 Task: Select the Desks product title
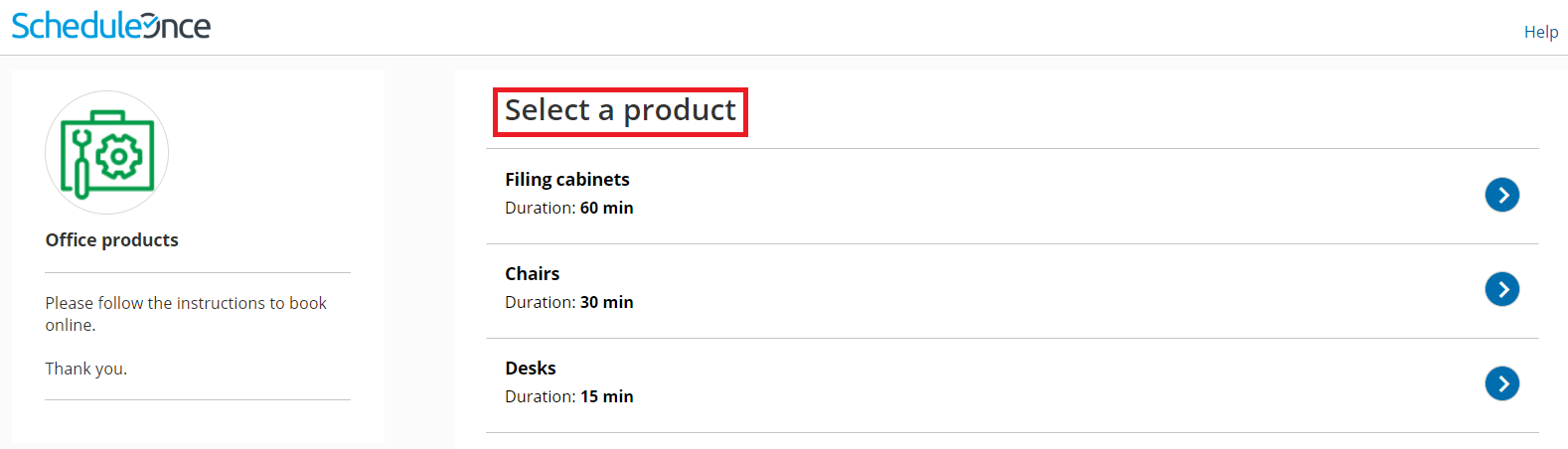(530, 369)
